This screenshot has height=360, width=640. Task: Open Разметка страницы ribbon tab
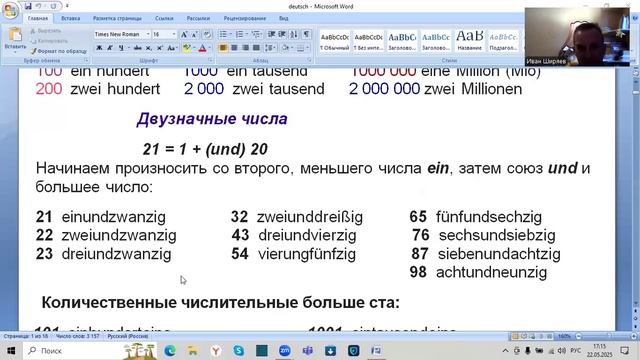click(x=117, y=18)
